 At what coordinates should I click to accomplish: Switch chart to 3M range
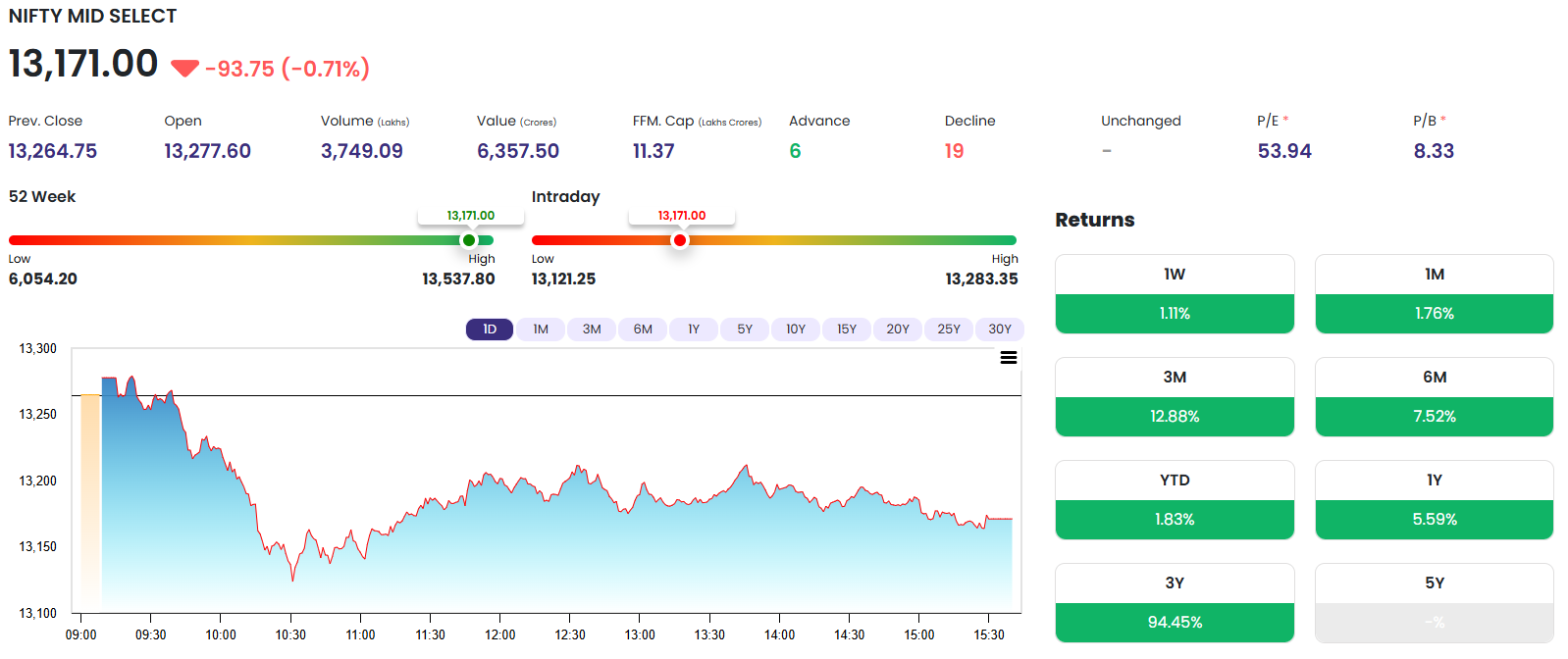tap(592, 329)
